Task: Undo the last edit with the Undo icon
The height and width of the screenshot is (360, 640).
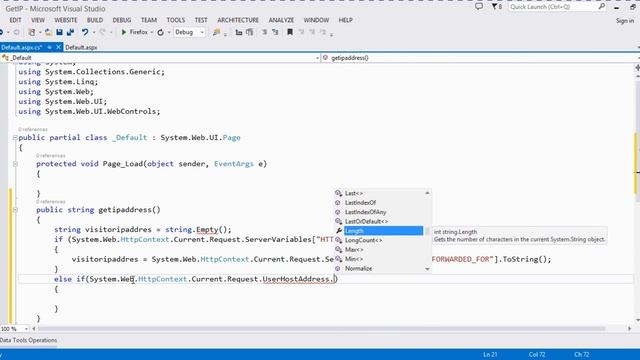Action: point(84,32)
